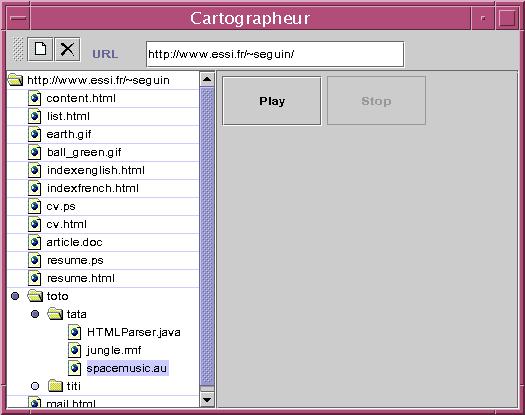Viewport: 525px width, 415px height.
Task: Click the Play button
Action: (272, 101)
